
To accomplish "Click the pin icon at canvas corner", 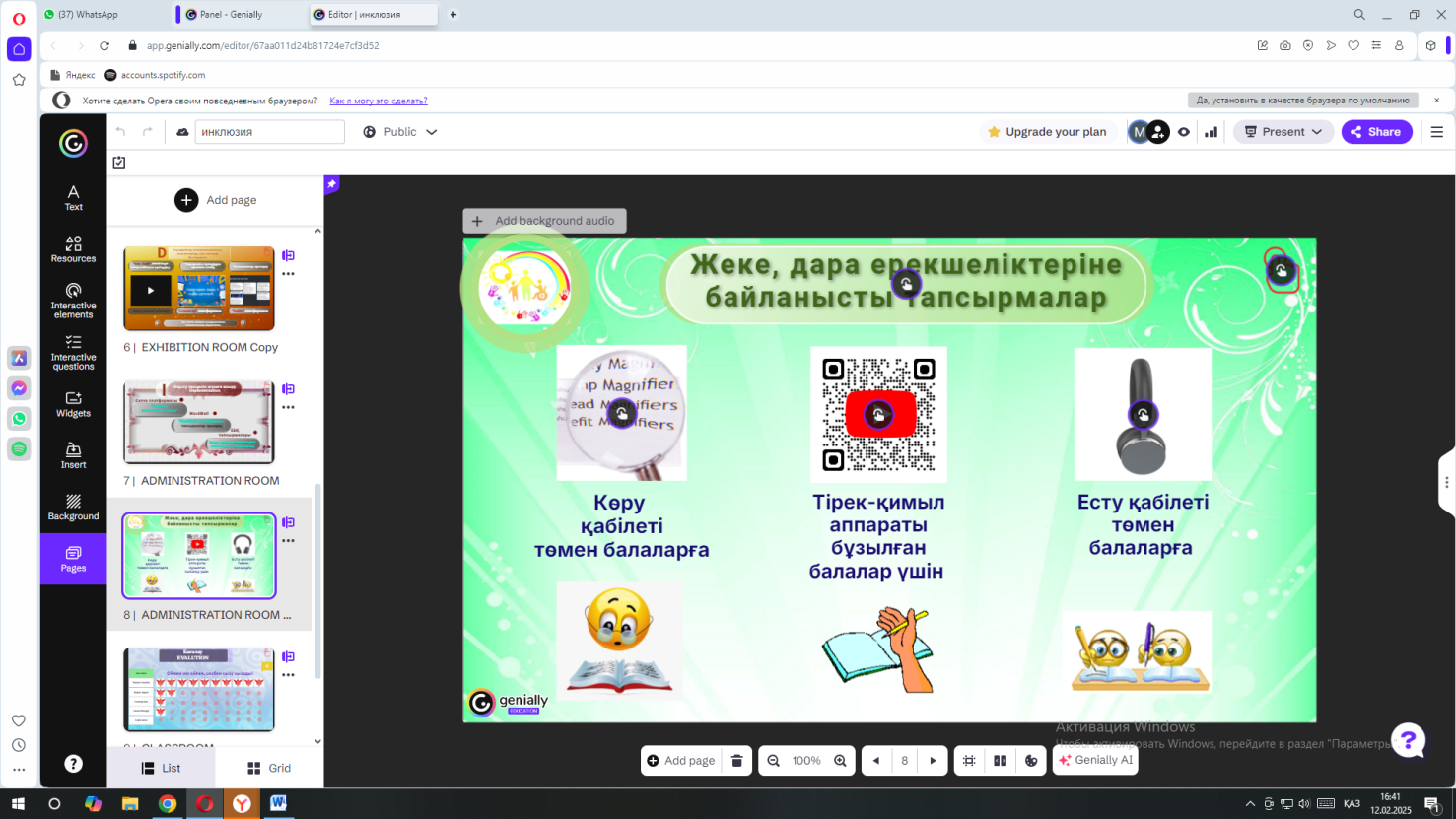I will (x=332, y=184).
